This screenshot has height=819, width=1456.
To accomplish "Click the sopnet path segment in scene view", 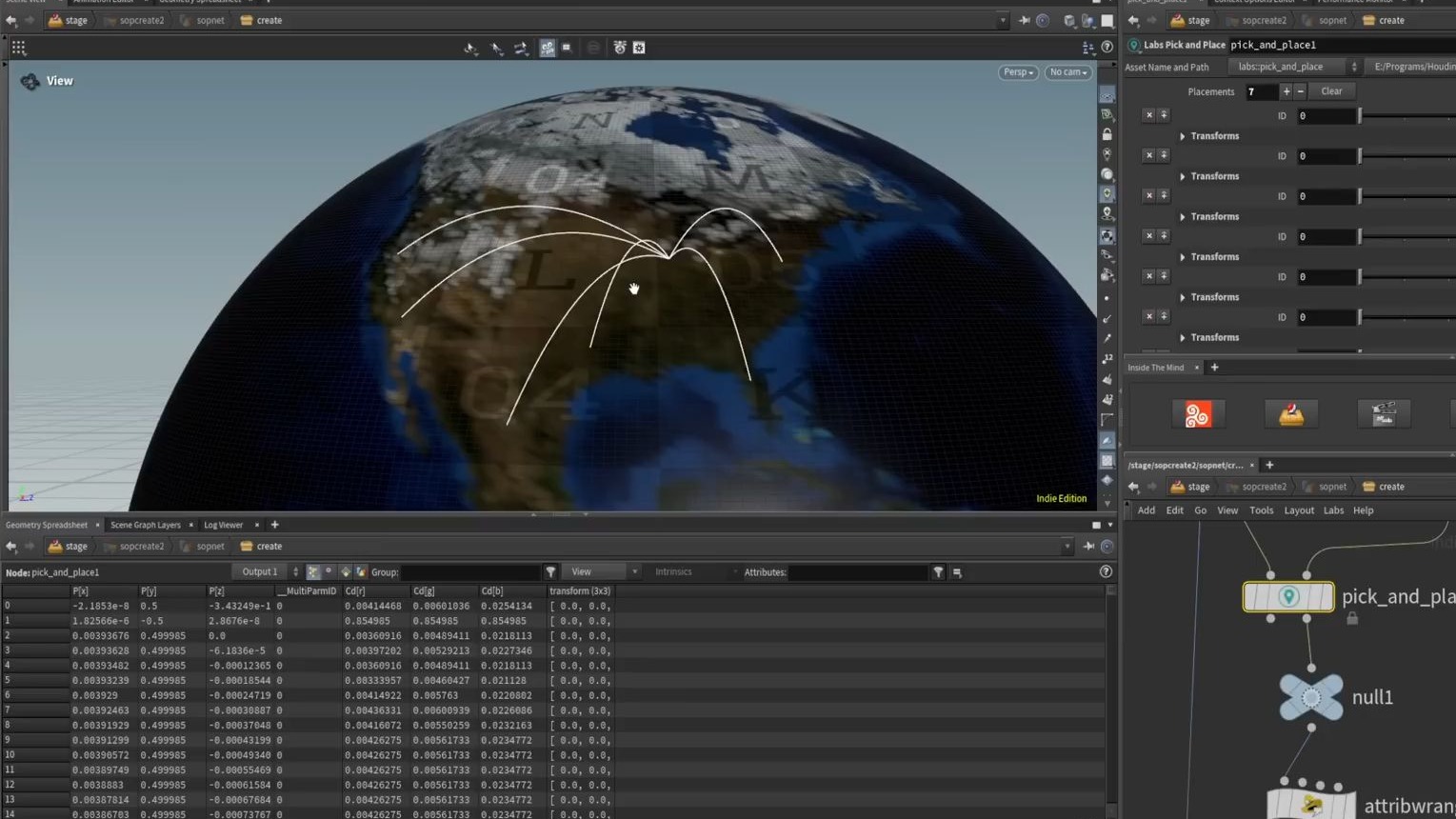I will click(x=202, y=20).
